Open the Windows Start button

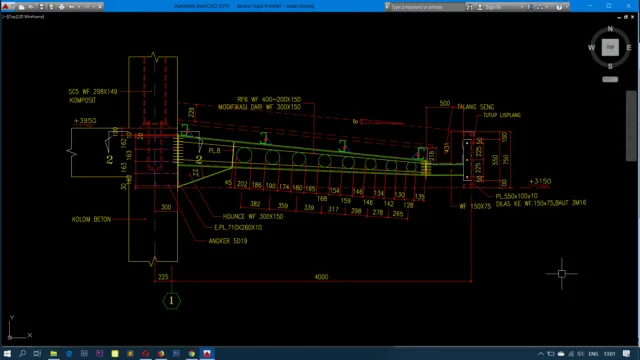click(7, 353)
